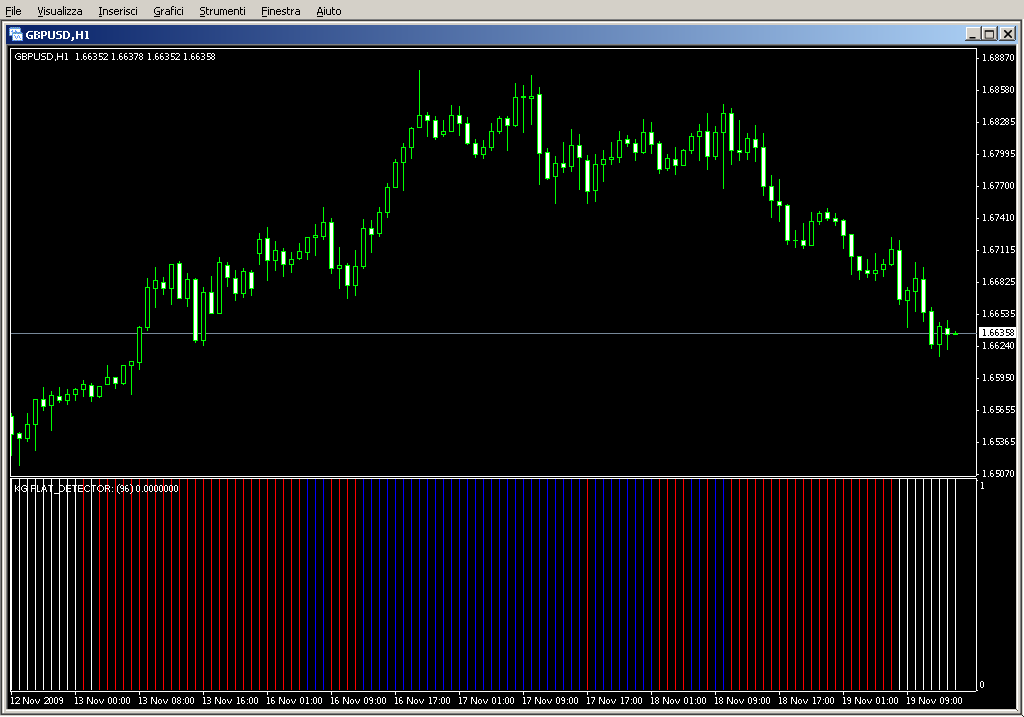Click the 17 Nov 01:00 time label
This screenshot has width=1024, height=717.
pyautogui.click(x=486, y=701)
